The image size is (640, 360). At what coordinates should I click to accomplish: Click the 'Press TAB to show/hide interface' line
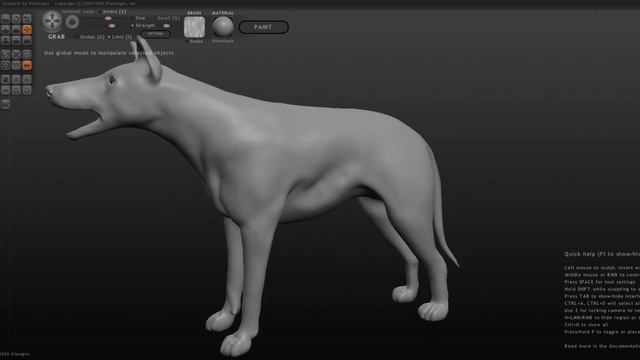[x=602, y=296]
